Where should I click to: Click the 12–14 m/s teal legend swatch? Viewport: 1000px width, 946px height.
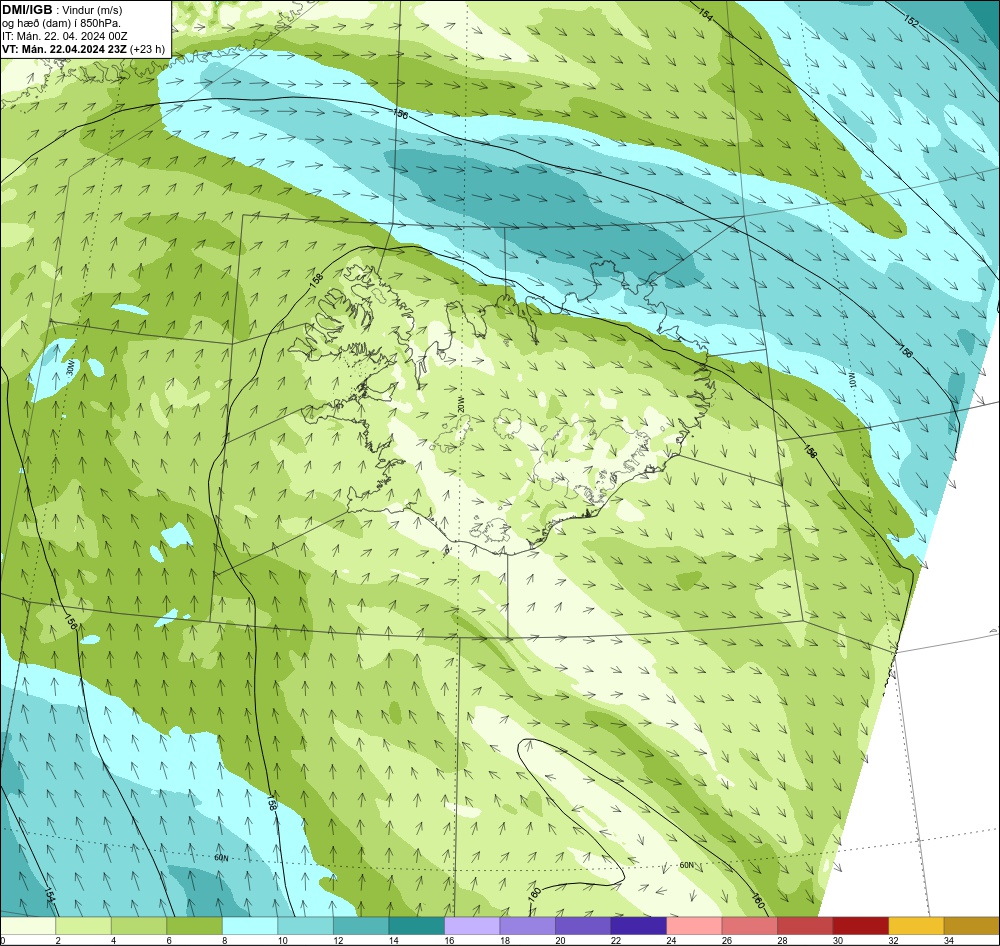click(x=361, y=926)
